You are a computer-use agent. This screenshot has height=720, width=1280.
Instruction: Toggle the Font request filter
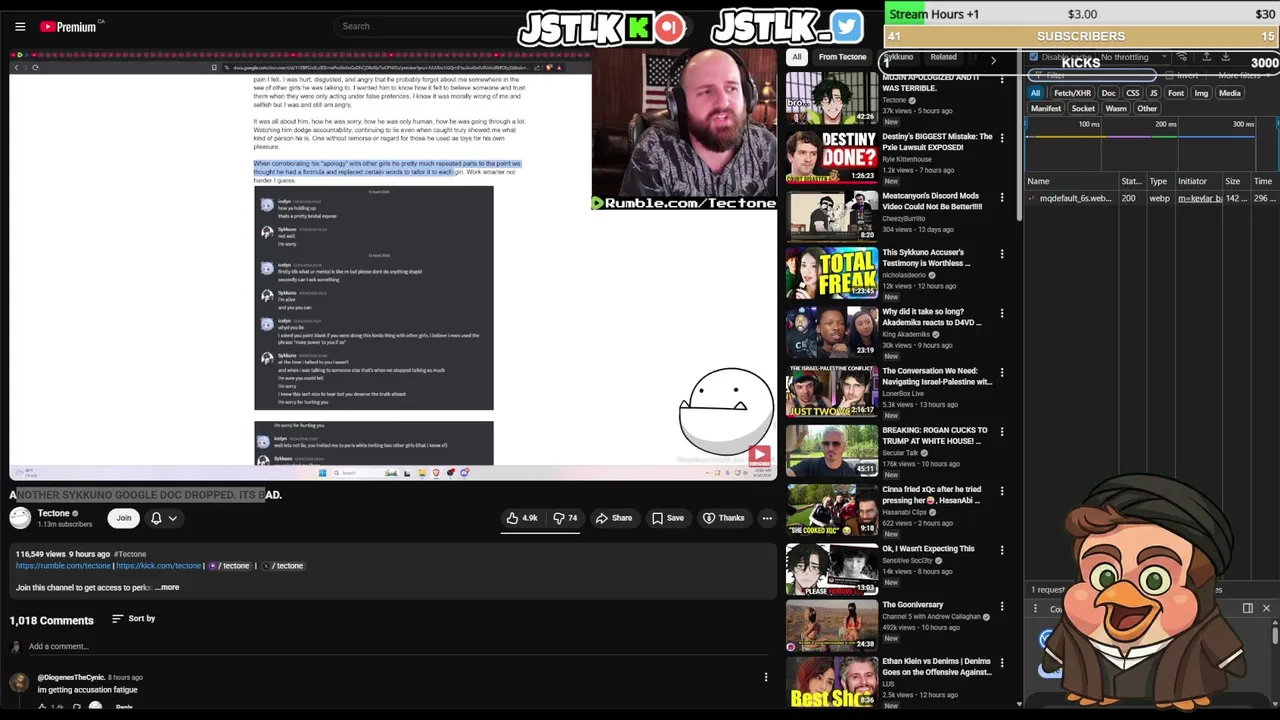[1176, 93]
